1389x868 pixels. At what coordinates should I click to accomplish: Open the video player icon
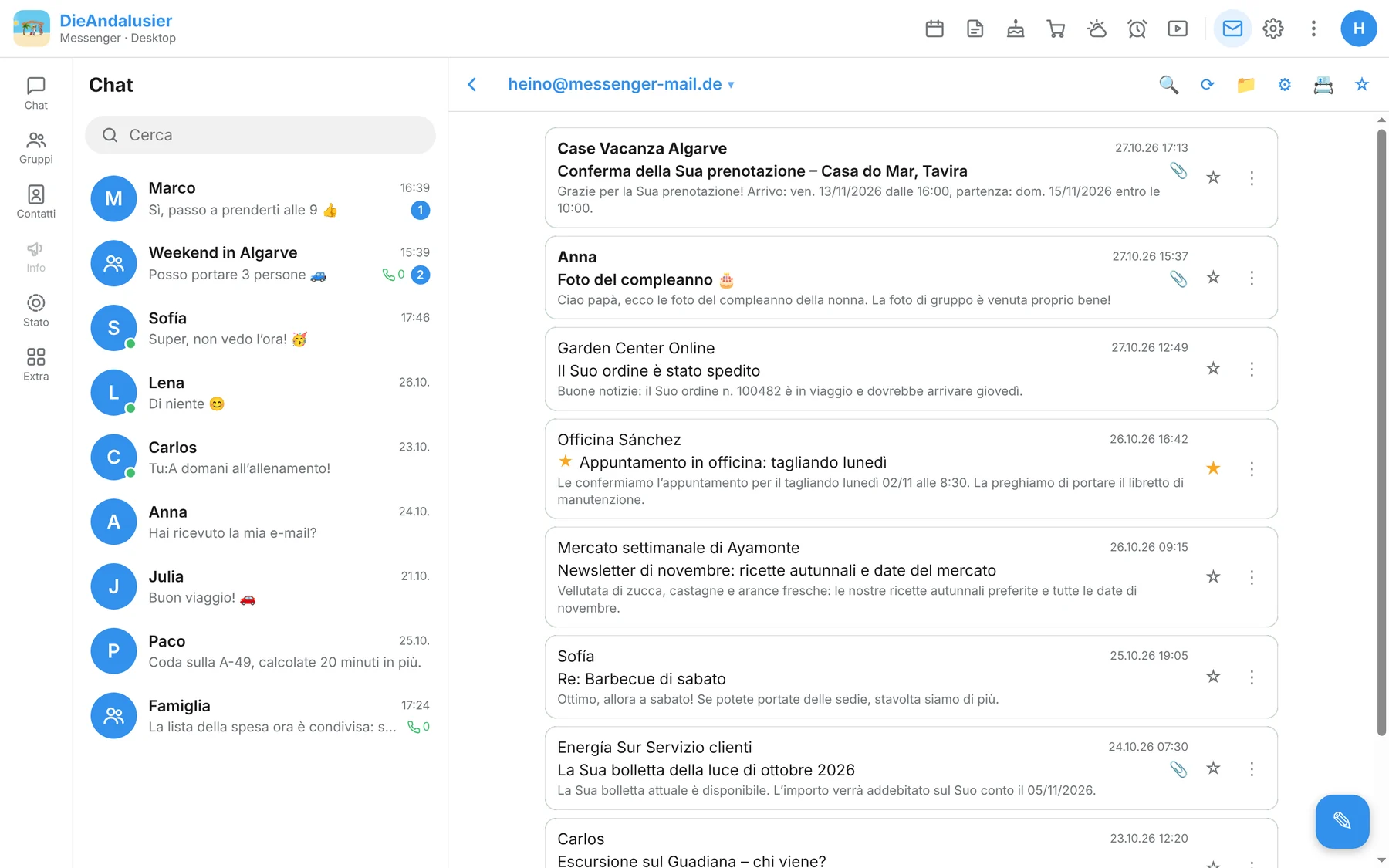(x=1178, y=29)
